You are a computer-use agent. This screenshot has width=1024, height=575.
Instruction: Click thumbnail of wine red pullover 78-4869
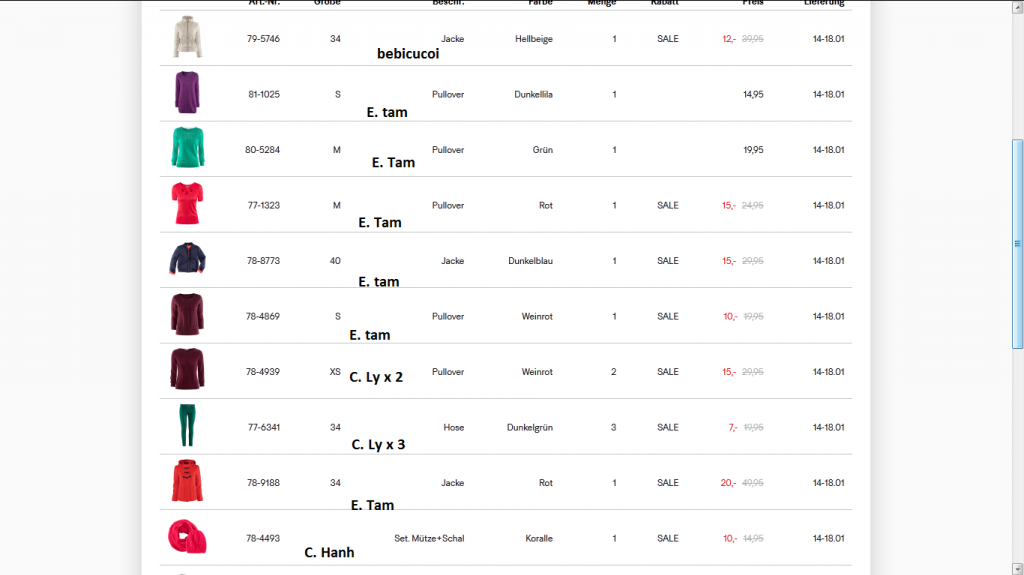click(x=187, y=315)
